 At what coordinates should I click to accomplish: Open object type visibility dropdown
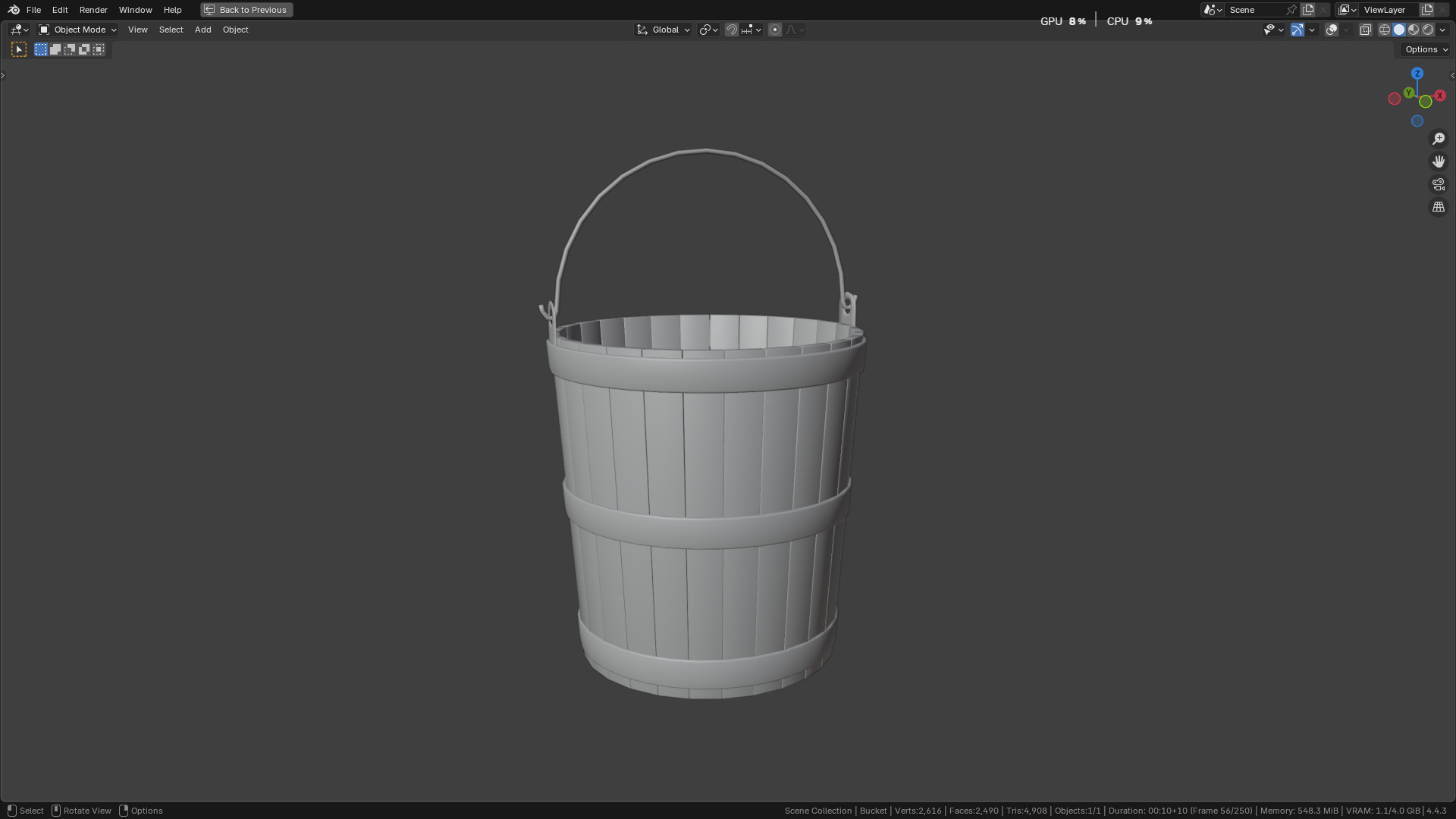coord(1273,30)
